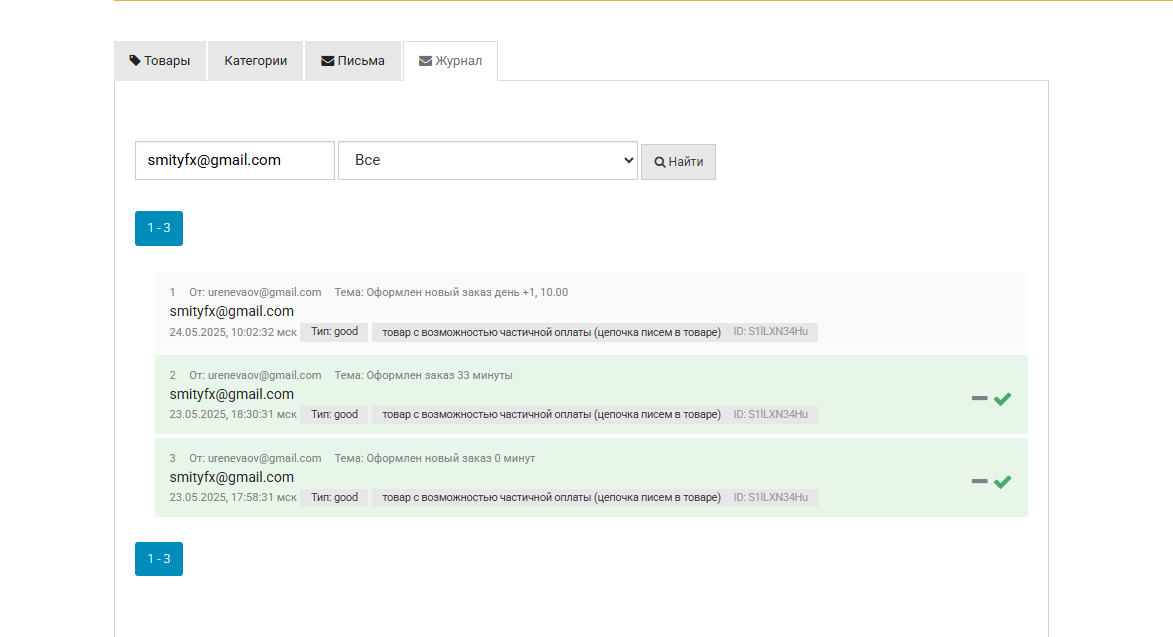This screenshot has width=1173, height=637.
Task: Open the Товары tab
Action: (x=160, y=61)
